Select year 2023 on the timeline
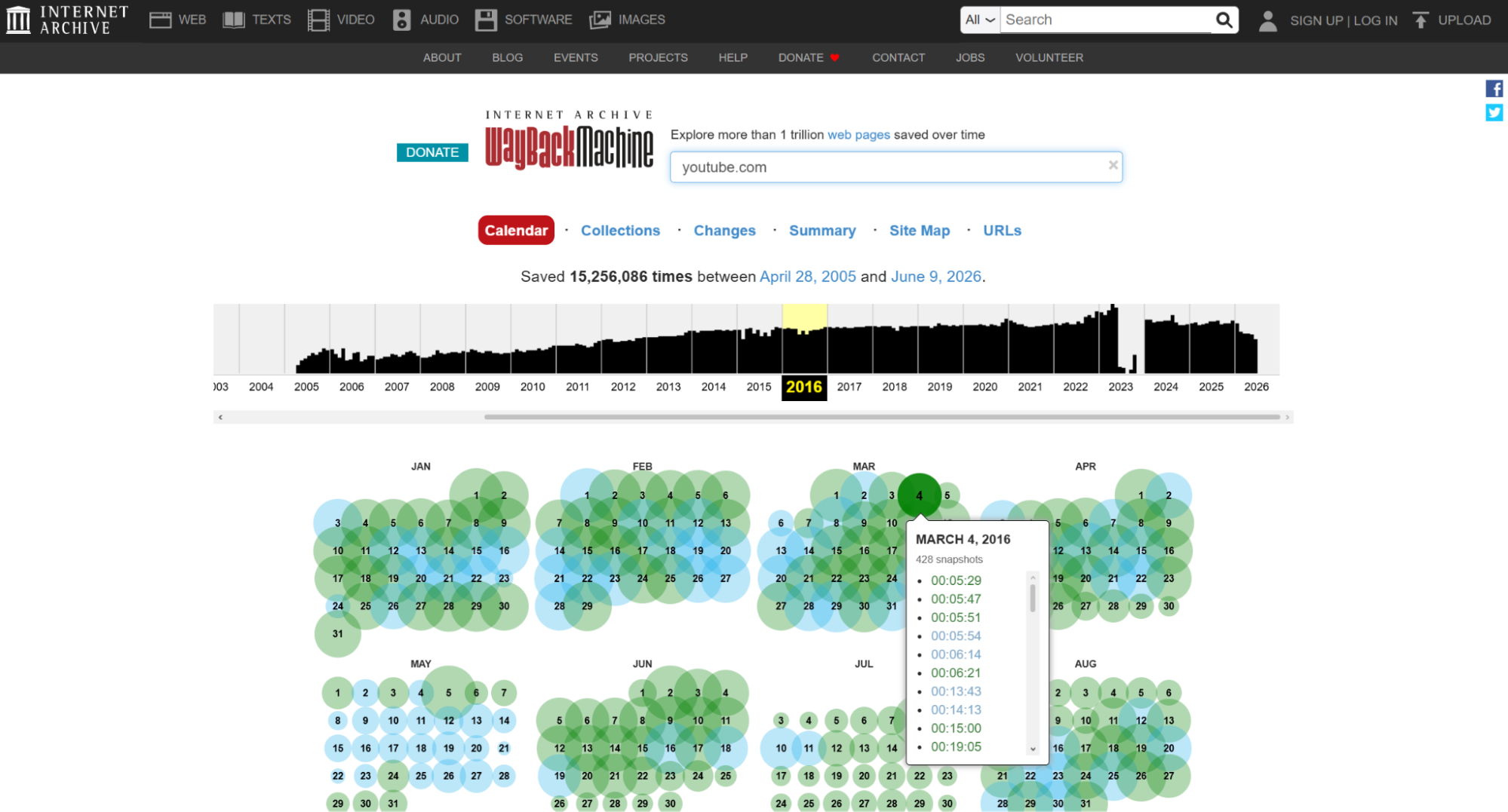The height and width of the screenshot is (812, 1508). pos(1120,387)
